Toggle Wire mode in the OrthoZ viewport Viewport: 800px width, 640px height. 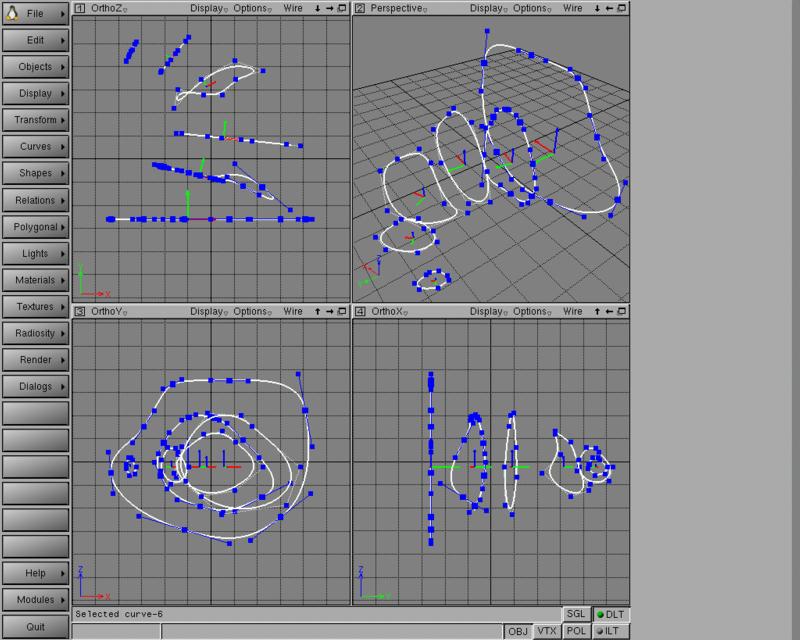(293, 8)
